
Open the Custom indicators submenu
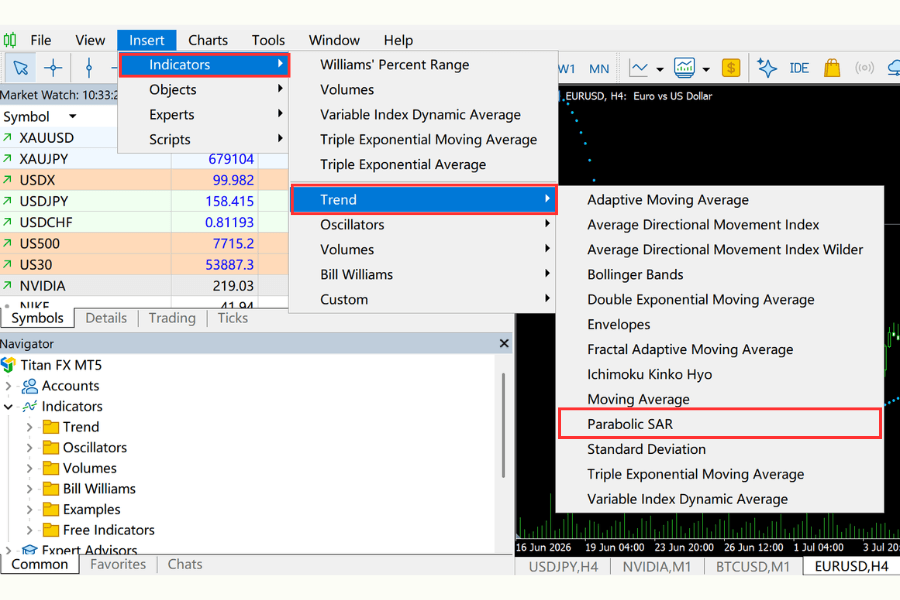(423, 299)
